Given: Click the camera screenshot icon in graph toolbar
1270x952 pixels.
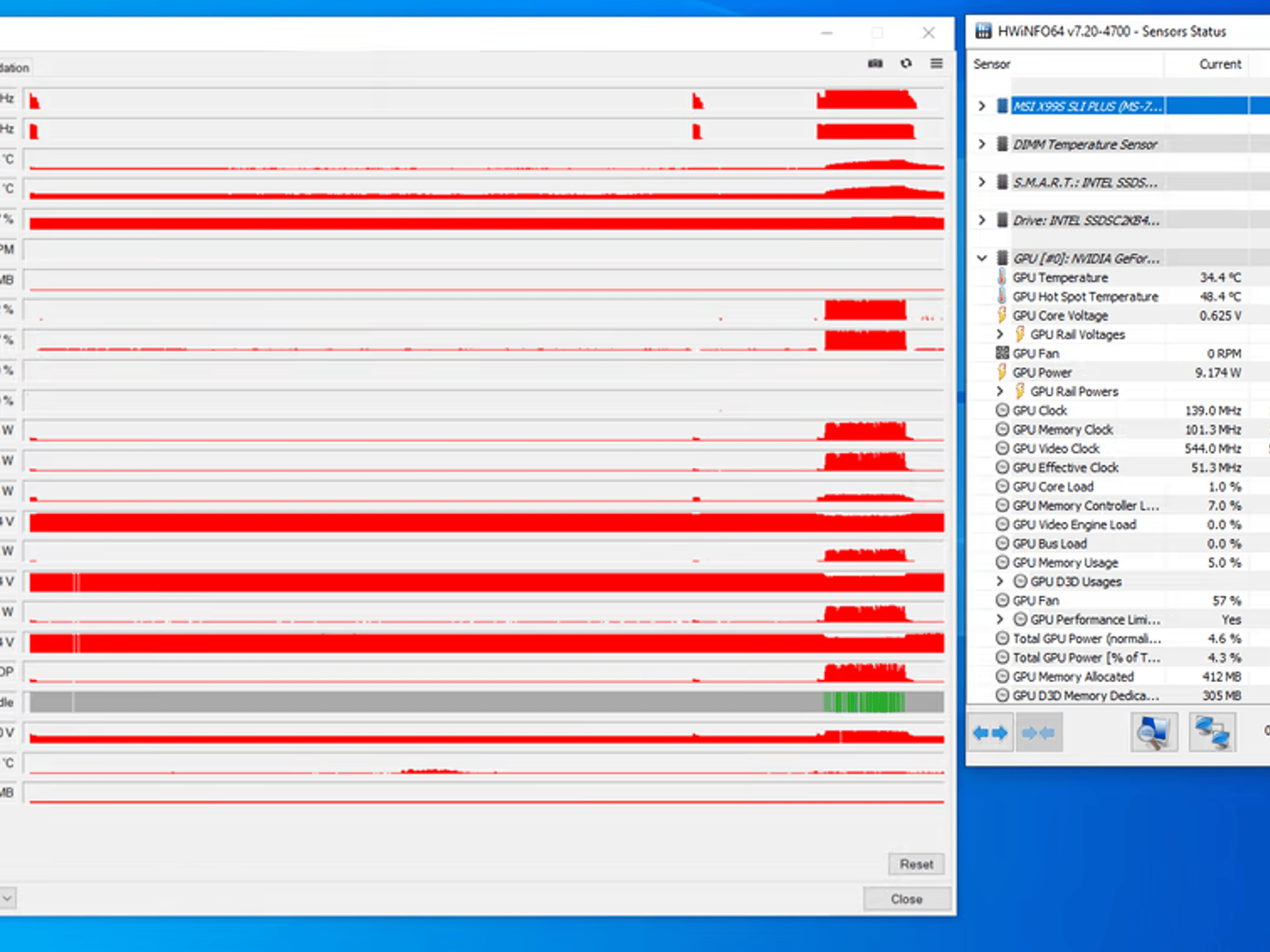Looking at the screenshot, I should tap(875, 63).
